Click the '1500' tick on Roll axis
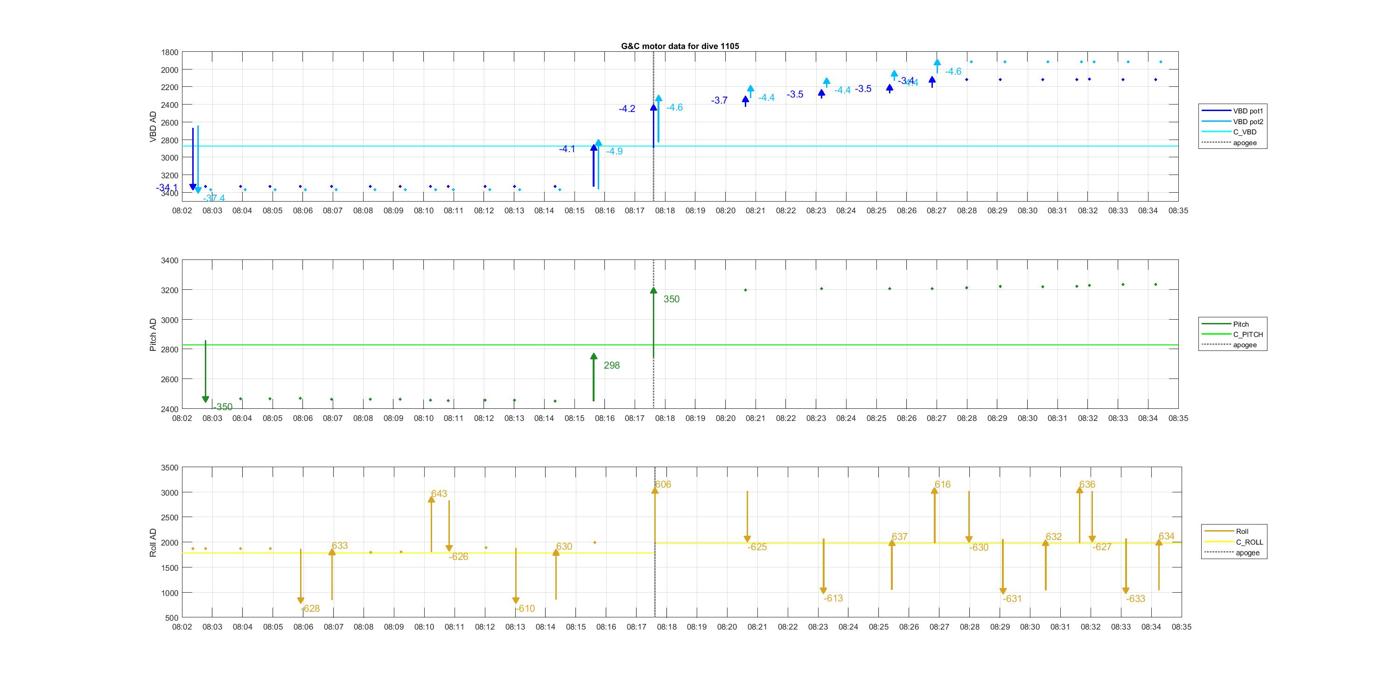 [169, 568]
